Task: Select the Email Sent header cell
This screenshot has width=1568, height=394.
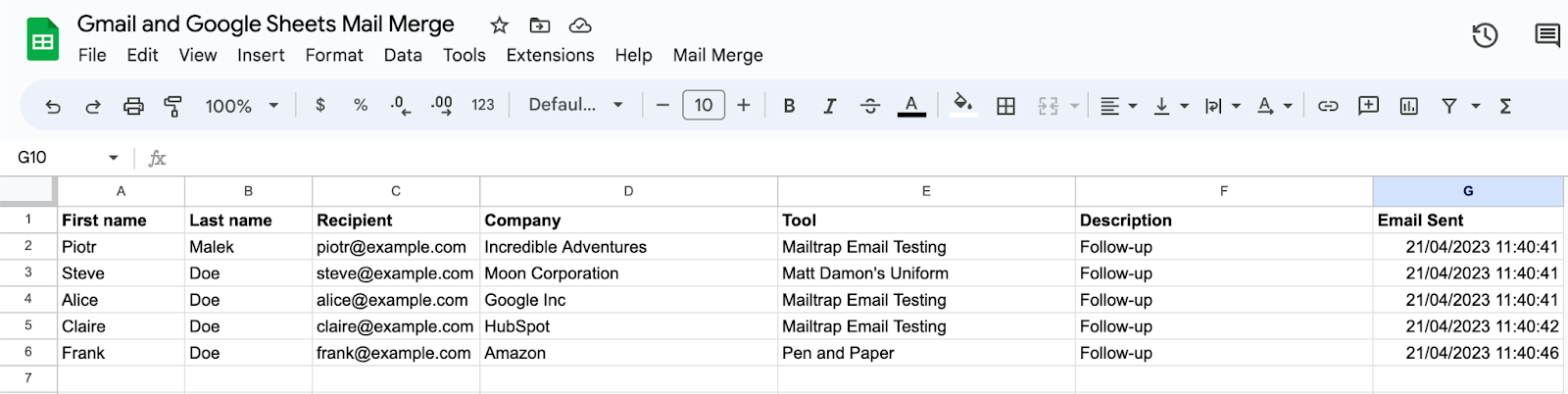Action: click(x=1468, y=221)
